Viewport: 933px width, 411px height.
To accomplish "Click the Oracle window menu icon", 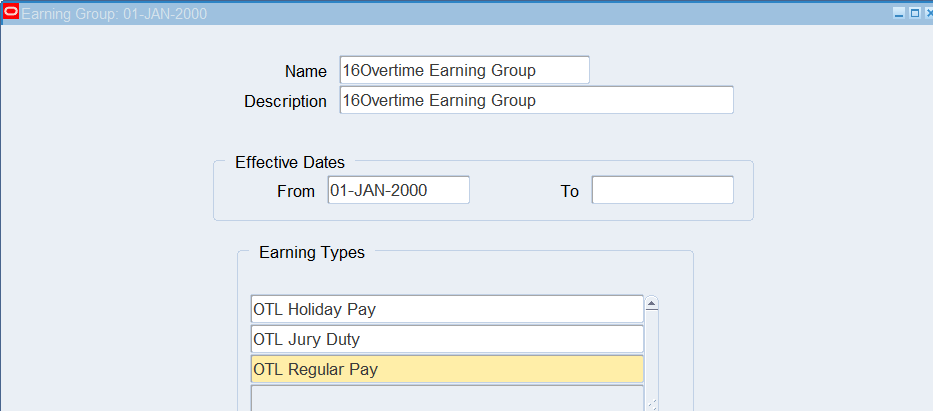I will pos(11,12).
